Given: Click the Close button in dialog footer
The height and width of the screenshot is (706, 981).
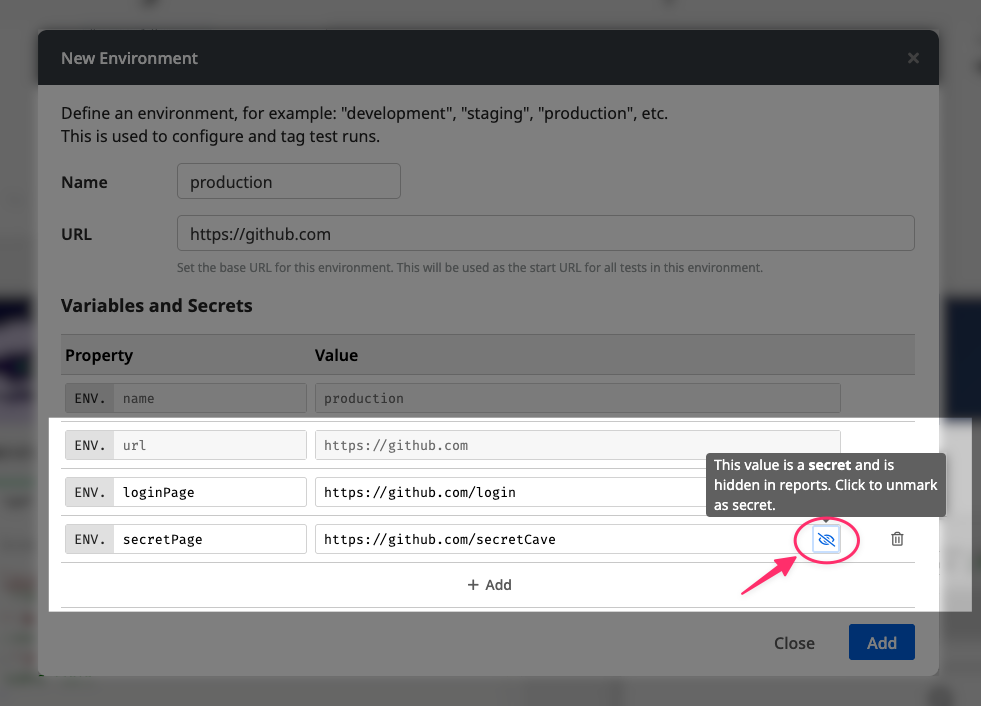Looking at the screenshot, I should 794,643.
